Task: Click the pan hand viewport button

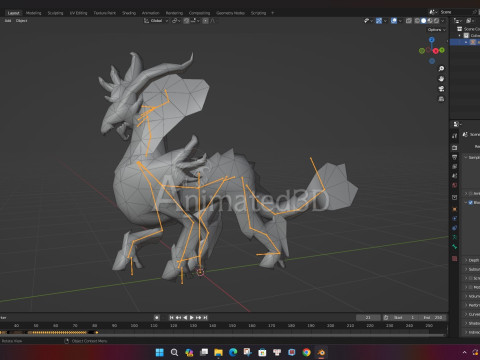Action: 441,79
